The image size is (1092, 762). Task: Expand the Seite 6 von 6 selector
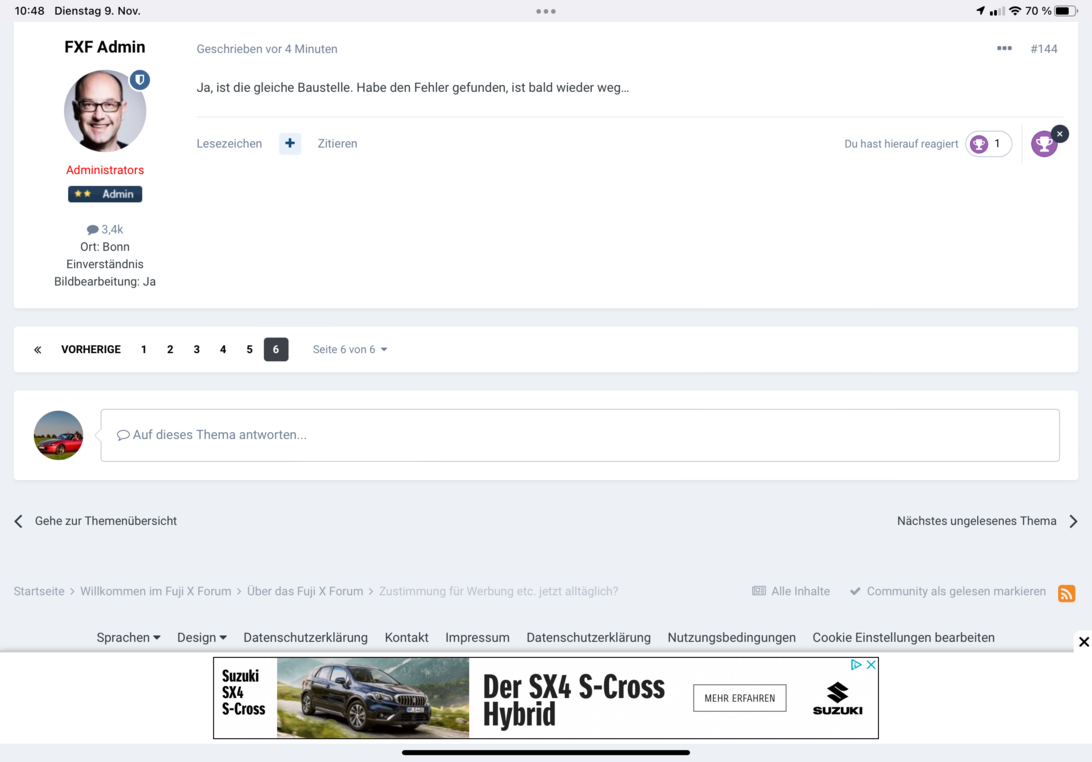click(350, 350)
